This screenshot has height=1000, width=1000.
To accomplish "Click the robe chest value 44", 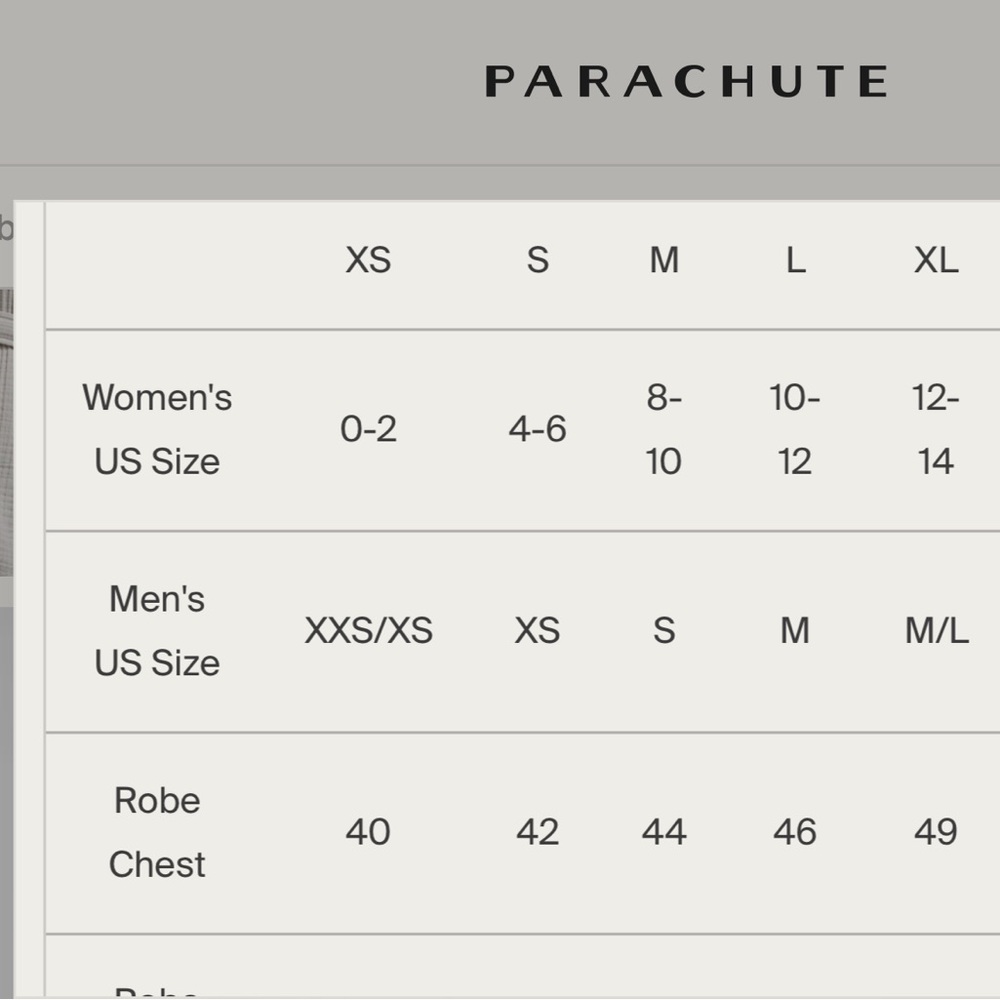I will pyautogui.click(x=664, y=832).
